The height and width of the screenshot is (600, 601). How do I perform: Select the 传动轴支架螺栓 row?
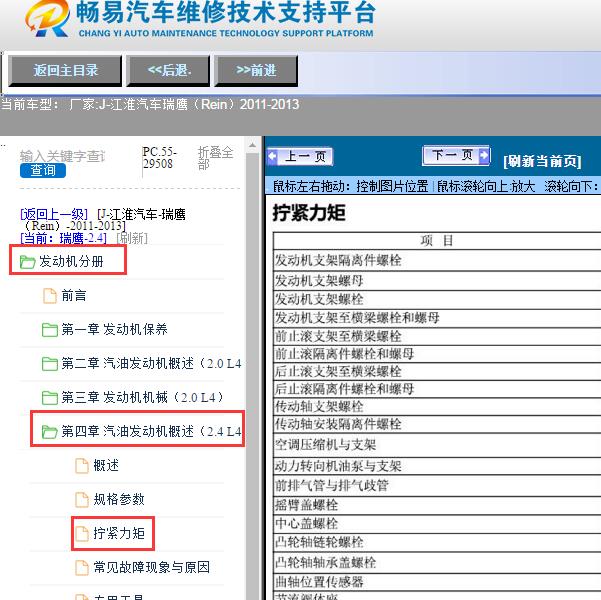click(x=437, y=406)
